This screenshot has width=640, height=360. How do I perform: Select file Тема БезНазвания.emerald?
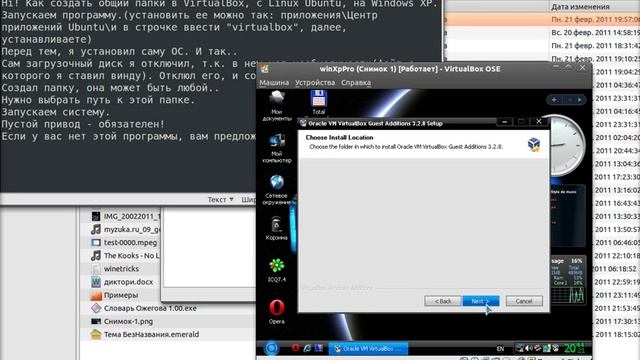click(x=151, y=334)
